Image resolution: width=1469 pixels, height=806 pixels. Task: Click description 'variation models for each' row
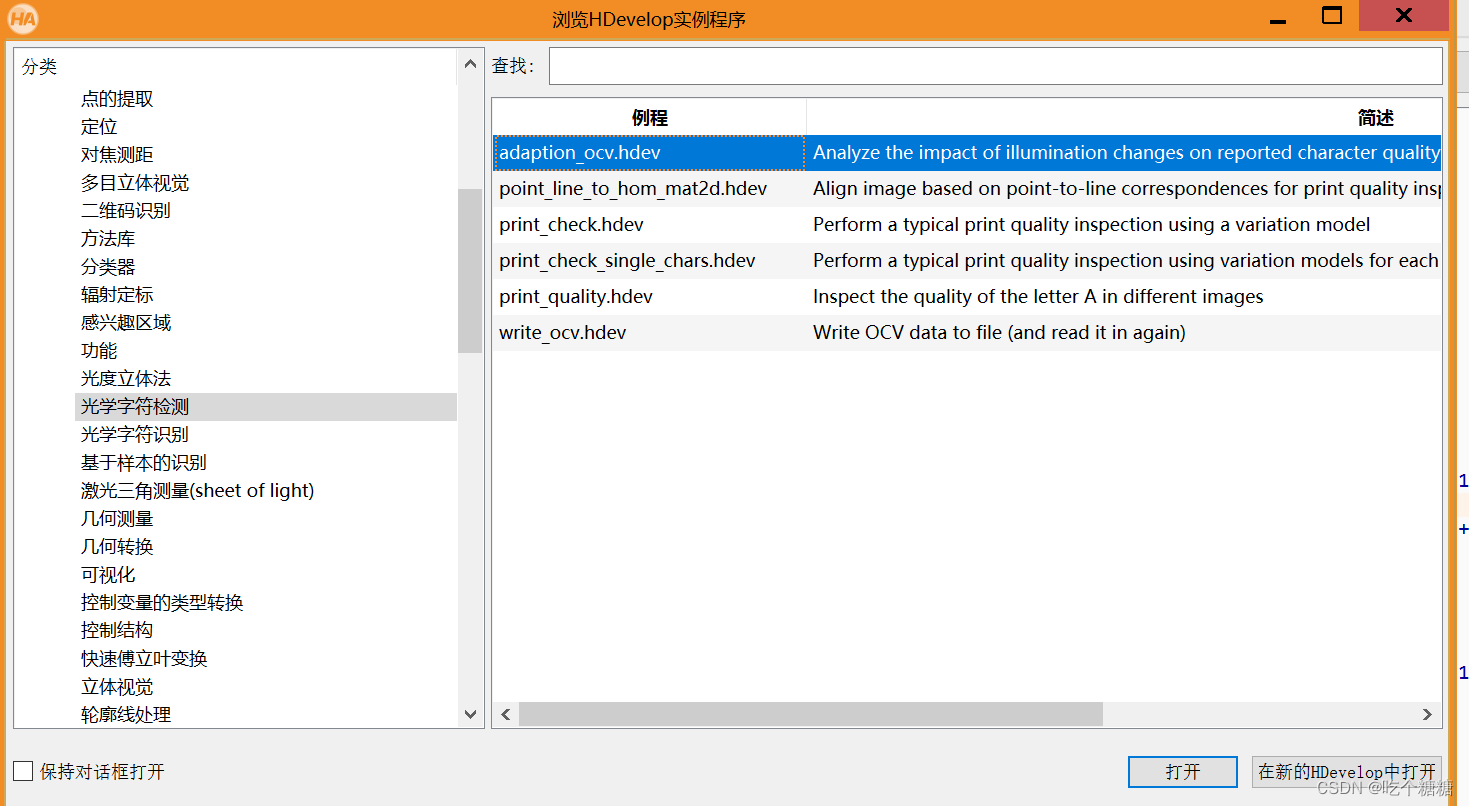[x=1126, y=261]
